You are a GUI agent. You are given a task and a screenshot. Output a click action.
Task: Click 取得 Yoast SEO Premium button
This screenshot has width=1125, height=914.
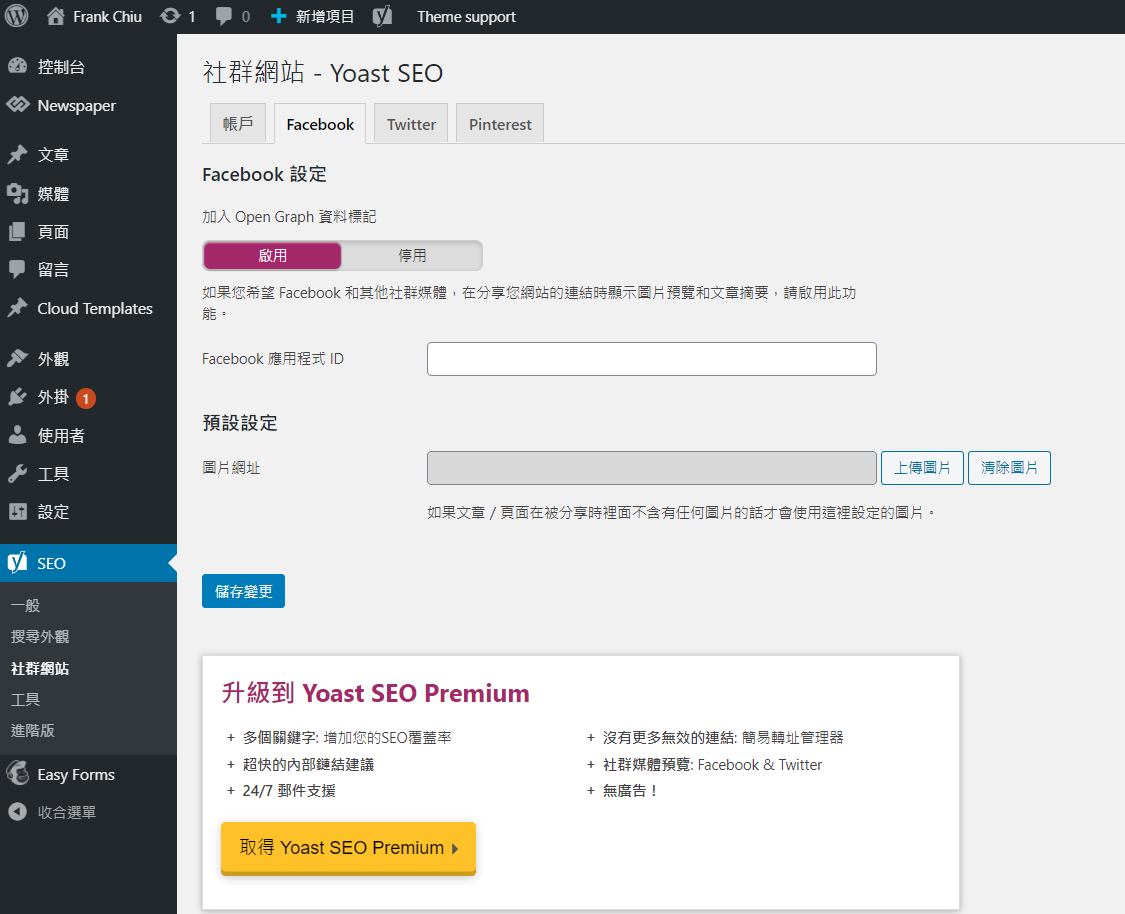pyautogui.click(x=348, y=848)
